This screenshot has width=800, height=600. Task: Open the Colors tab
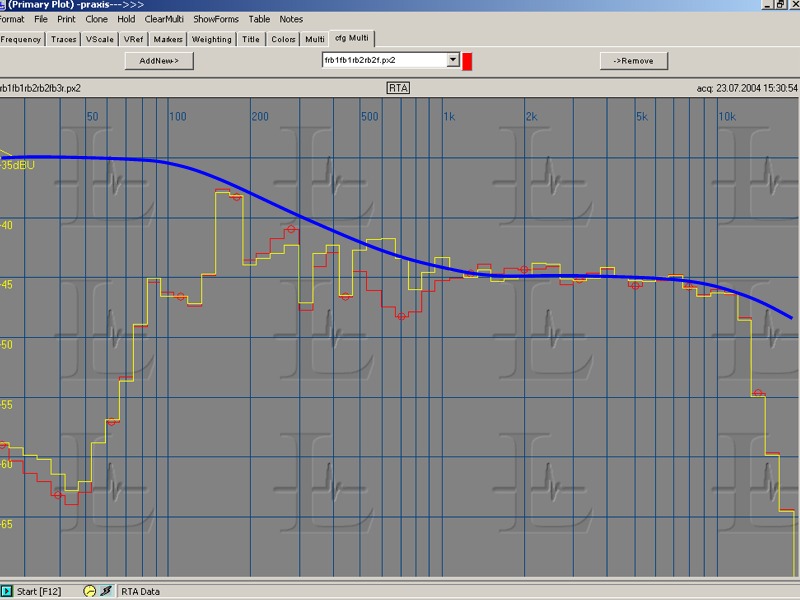[283, 39]
